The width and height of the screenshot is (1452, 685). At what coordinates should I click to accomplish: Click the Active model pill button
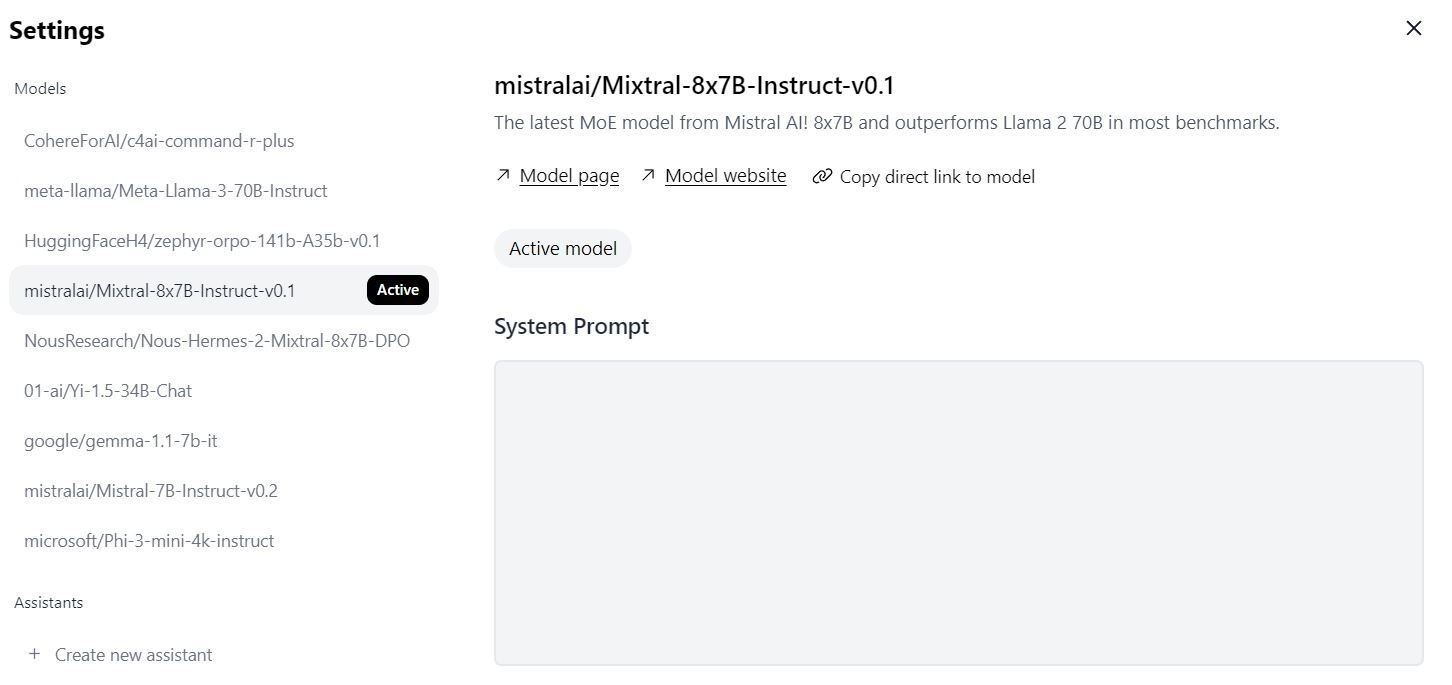tap(563, 248)
